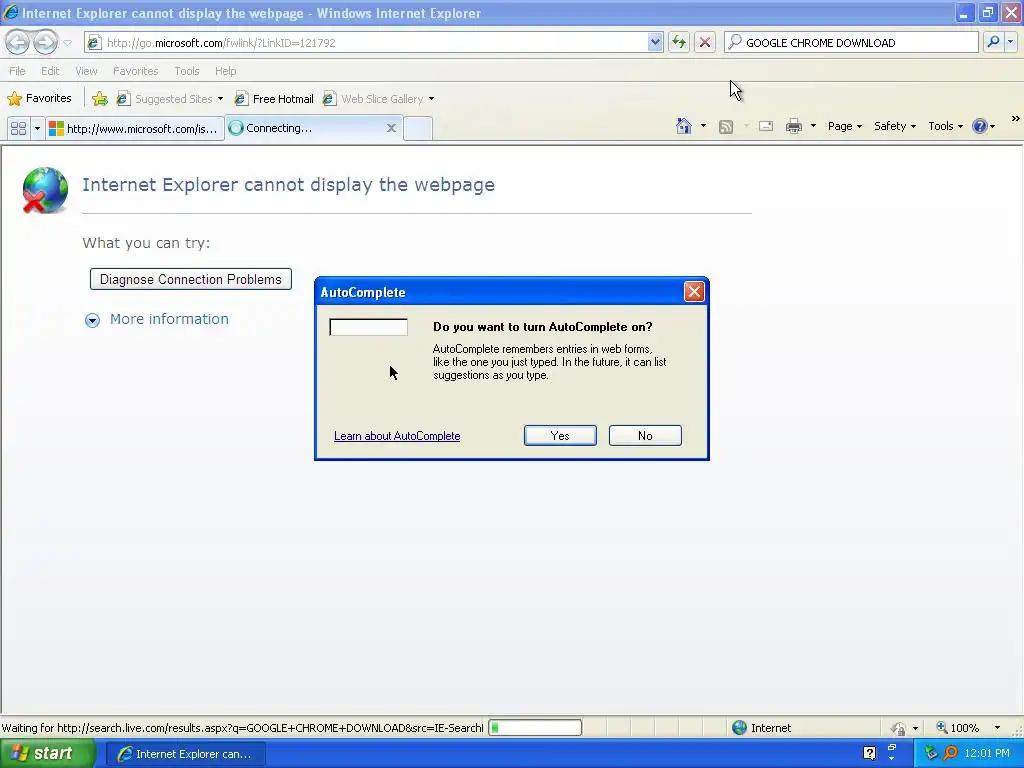Stop loading with the red X icon
The width and height of the screenshot is (1024, 768).
705,42
